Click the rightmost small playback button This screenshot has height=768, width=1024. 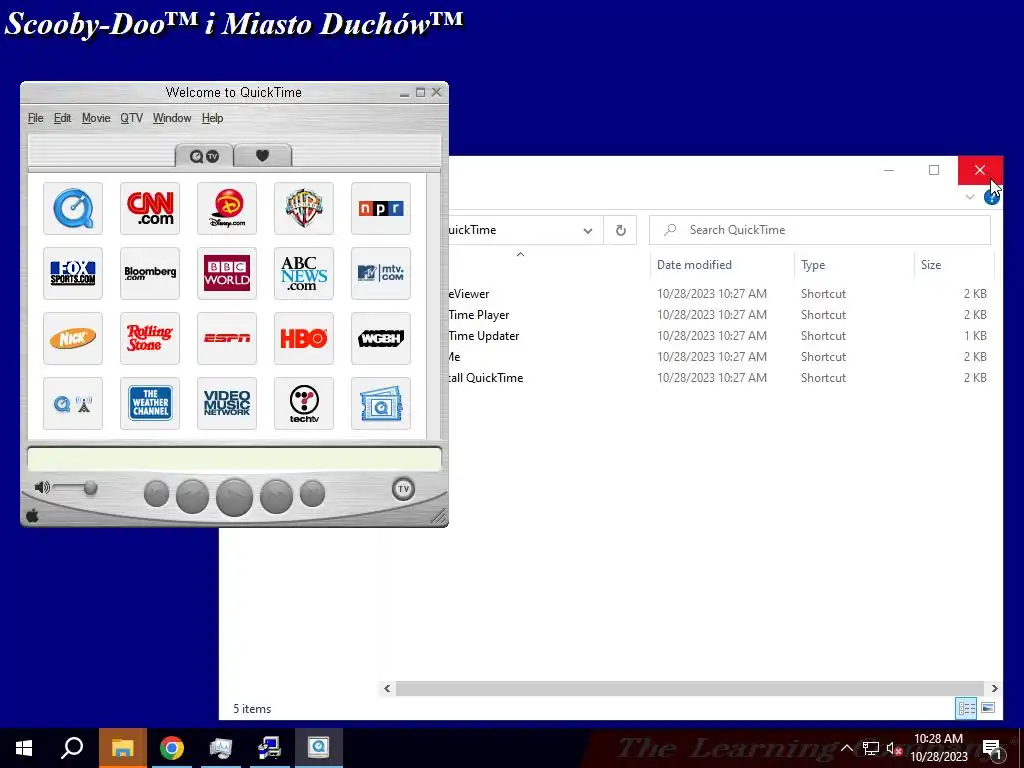(312, 494)
